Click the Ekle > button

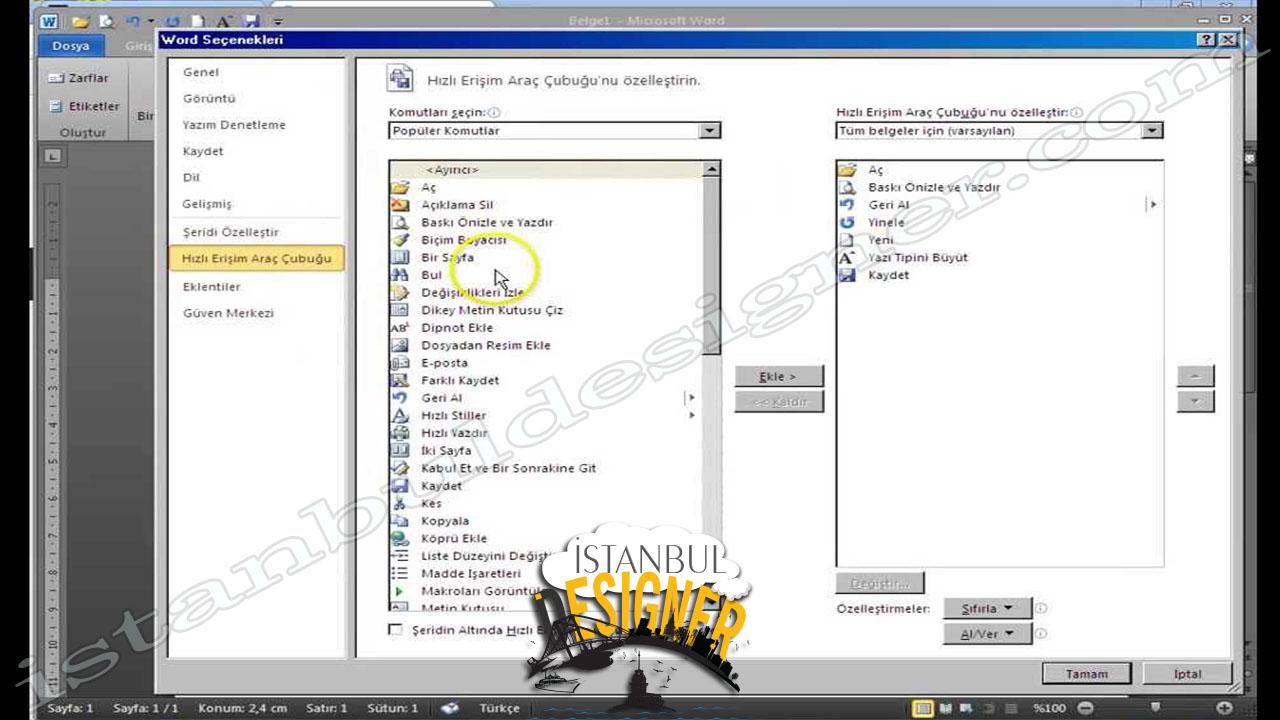coord(779,377)
